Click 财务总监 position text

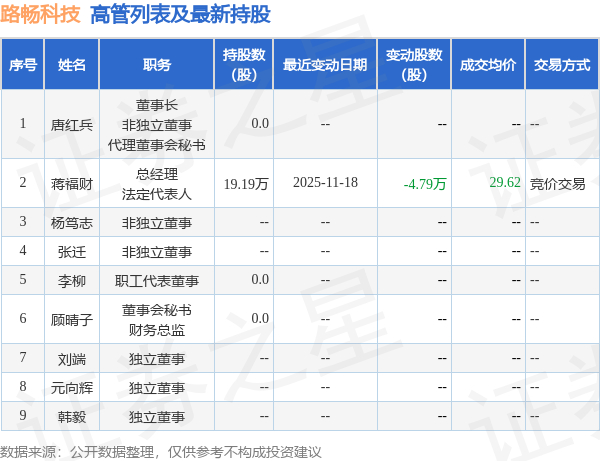click(x=157, y=330)
